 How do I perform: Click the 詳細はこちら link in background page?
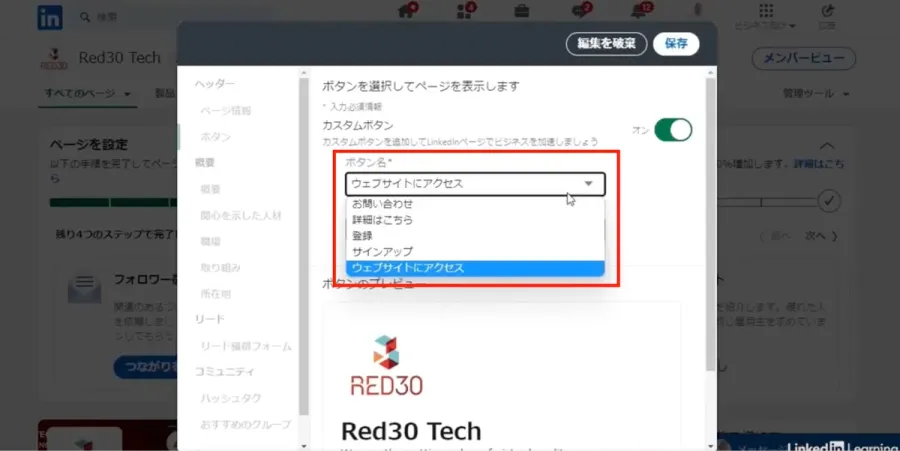pos(819,164)
